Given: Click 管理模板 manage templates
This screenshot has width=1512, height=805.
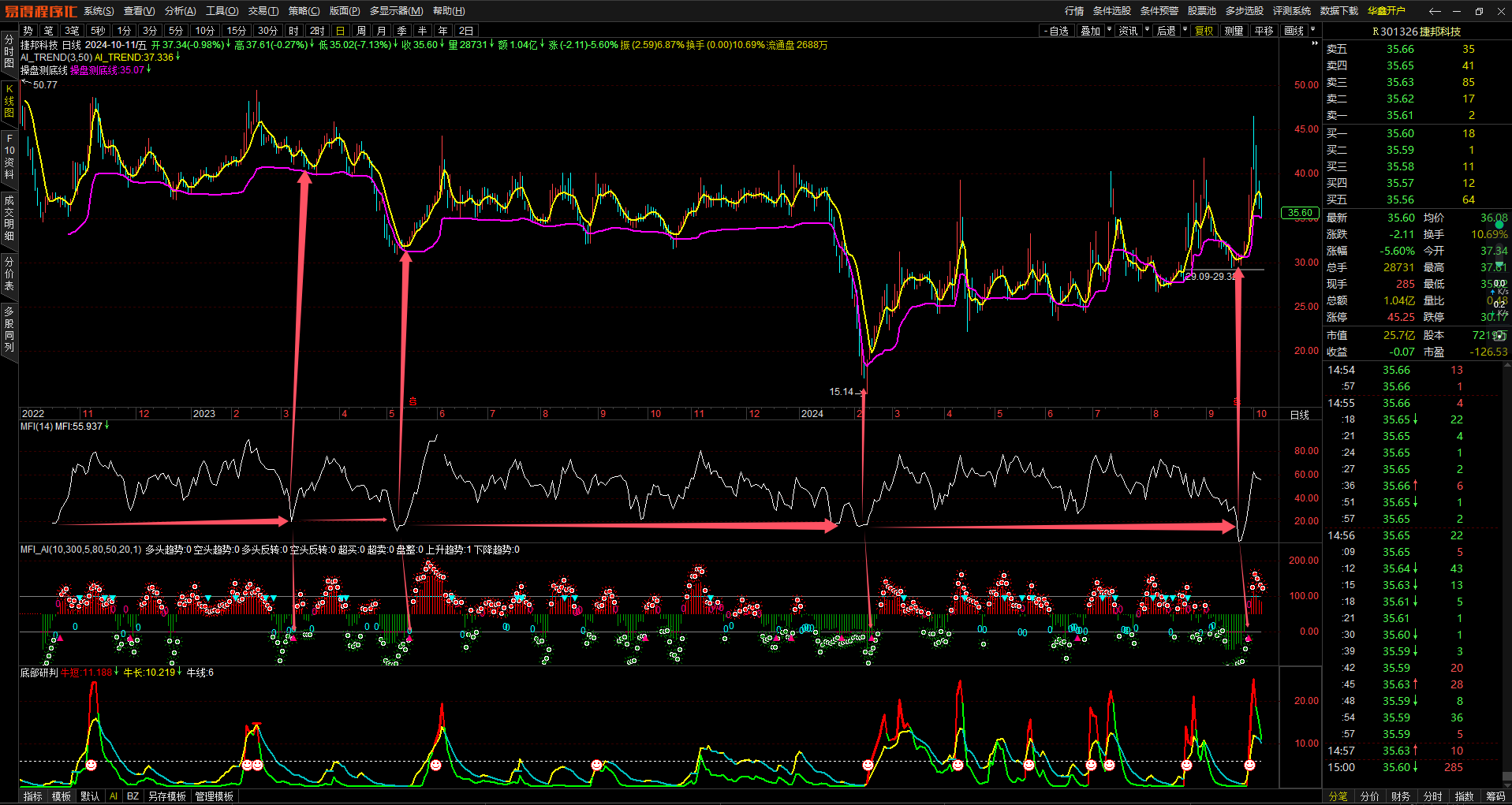Looking at the screenshot, I should [215, 796].
